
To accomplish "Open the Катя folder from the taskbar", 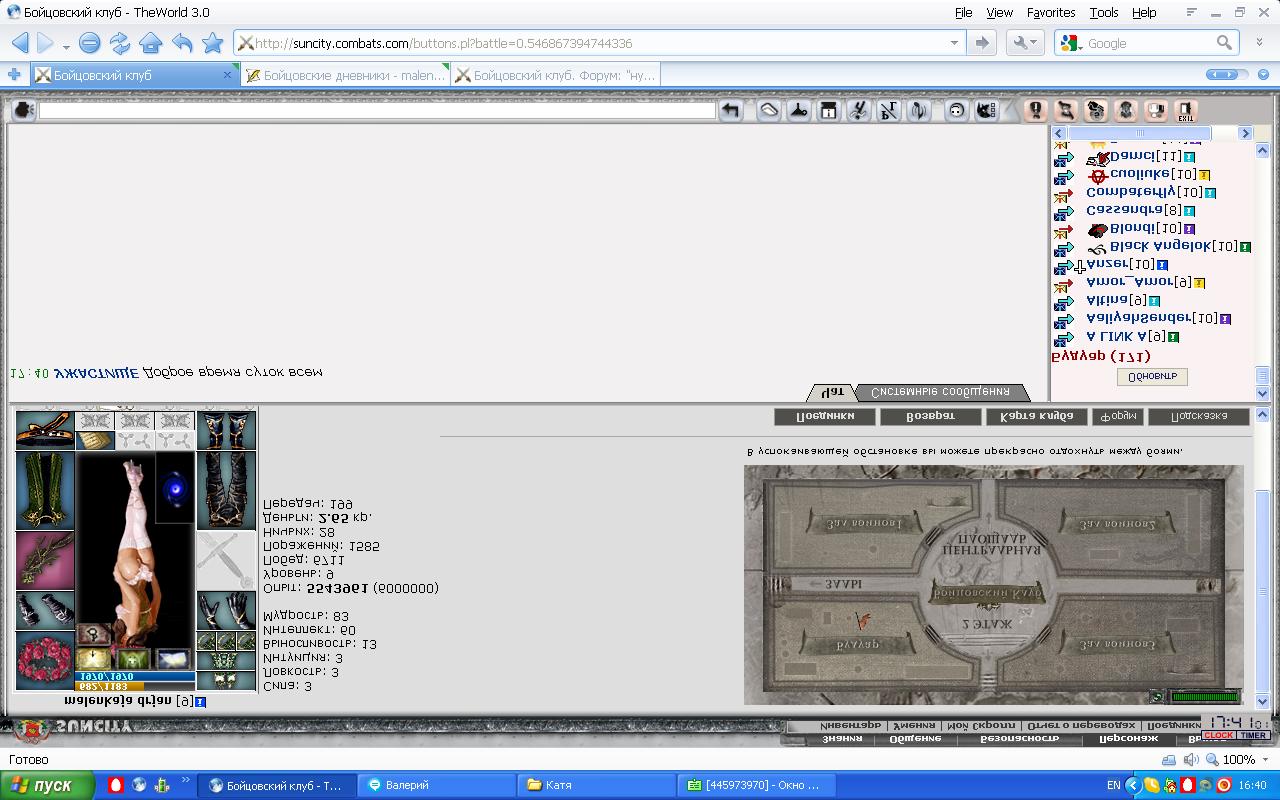I will (x=597, y=785).
